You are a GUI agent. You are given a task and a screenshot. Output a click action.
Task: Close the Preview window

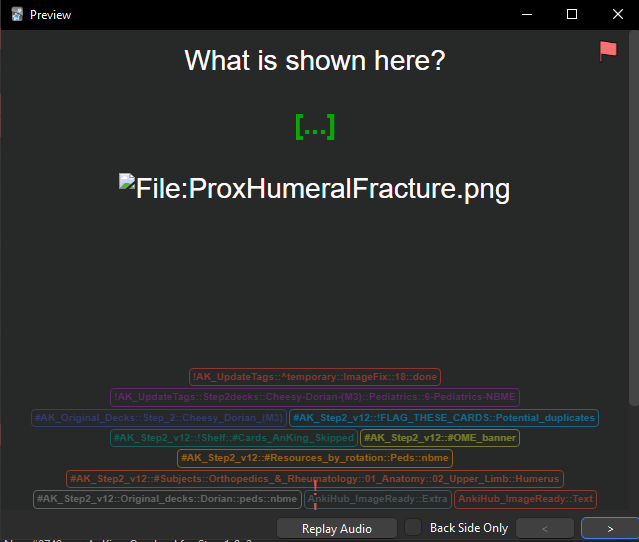pos(617,14)
